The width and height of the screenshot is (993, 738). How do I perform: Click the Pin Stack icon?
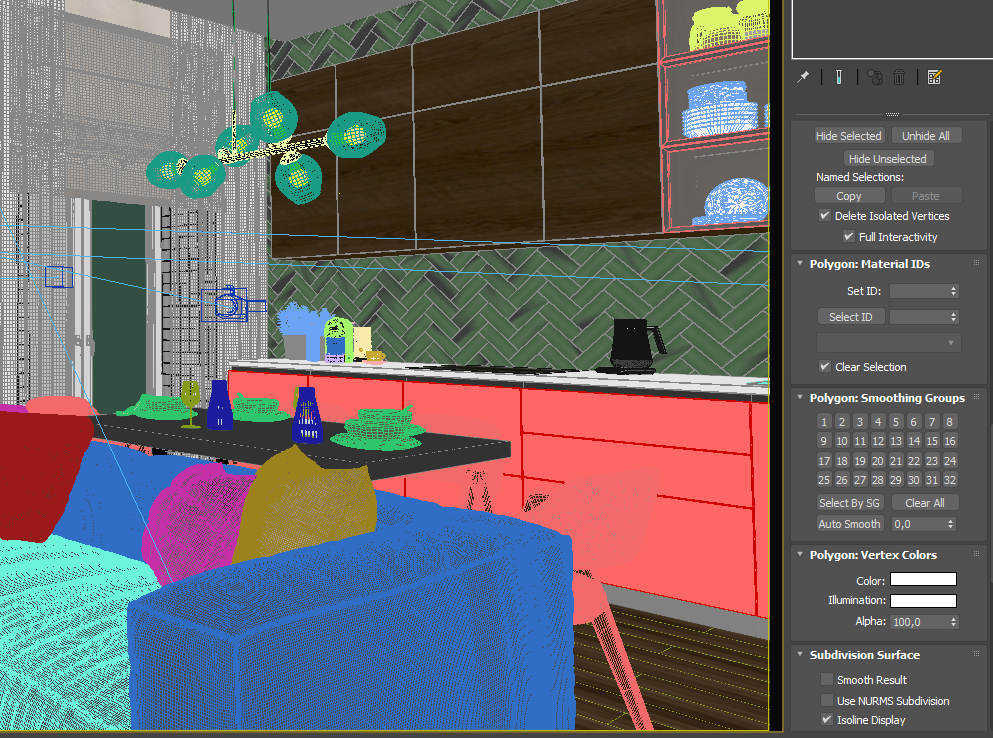[x=803, y=77]
